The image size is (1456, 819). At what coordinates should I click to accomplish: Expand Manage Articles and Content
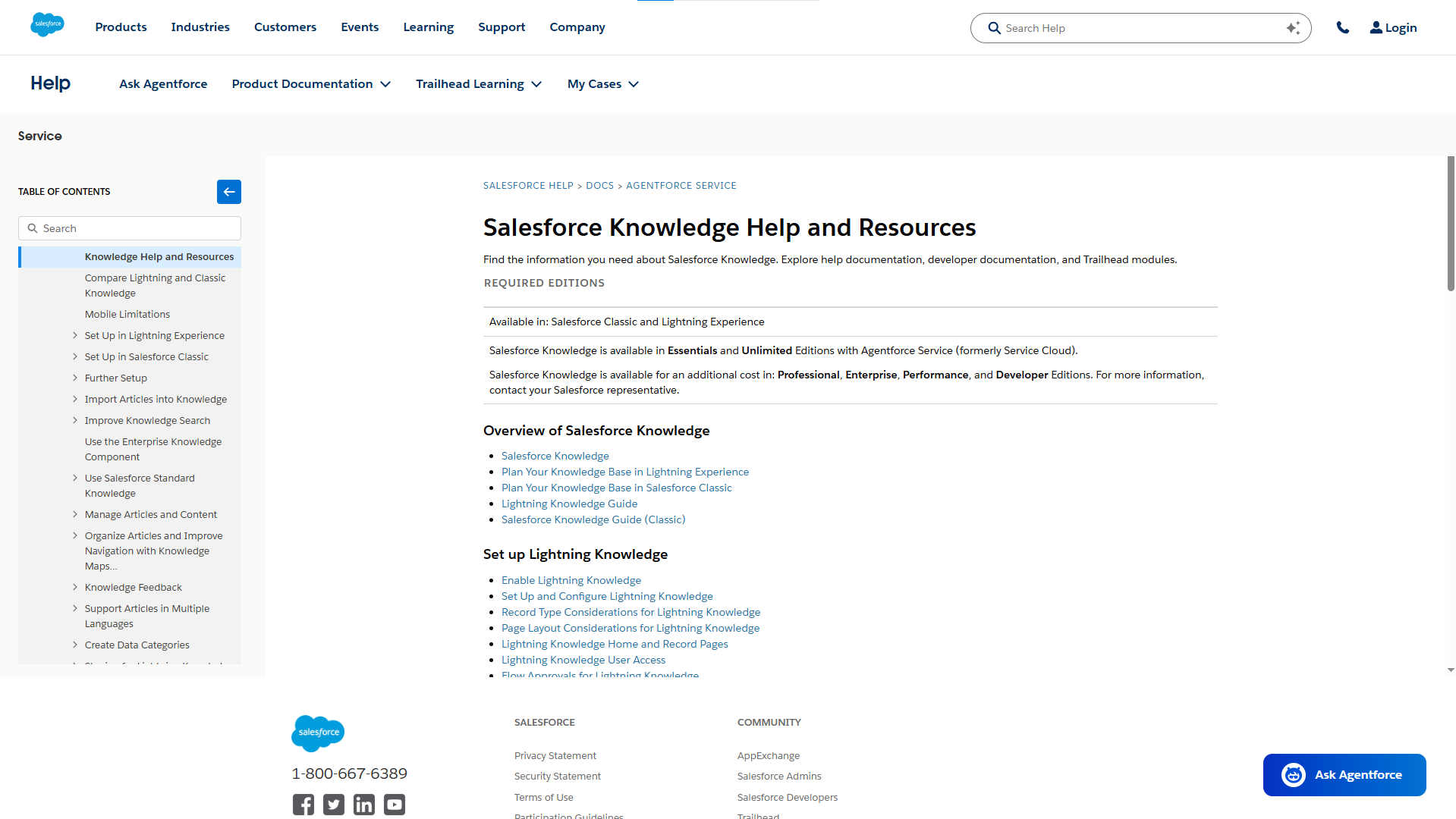tap(75, 514)
